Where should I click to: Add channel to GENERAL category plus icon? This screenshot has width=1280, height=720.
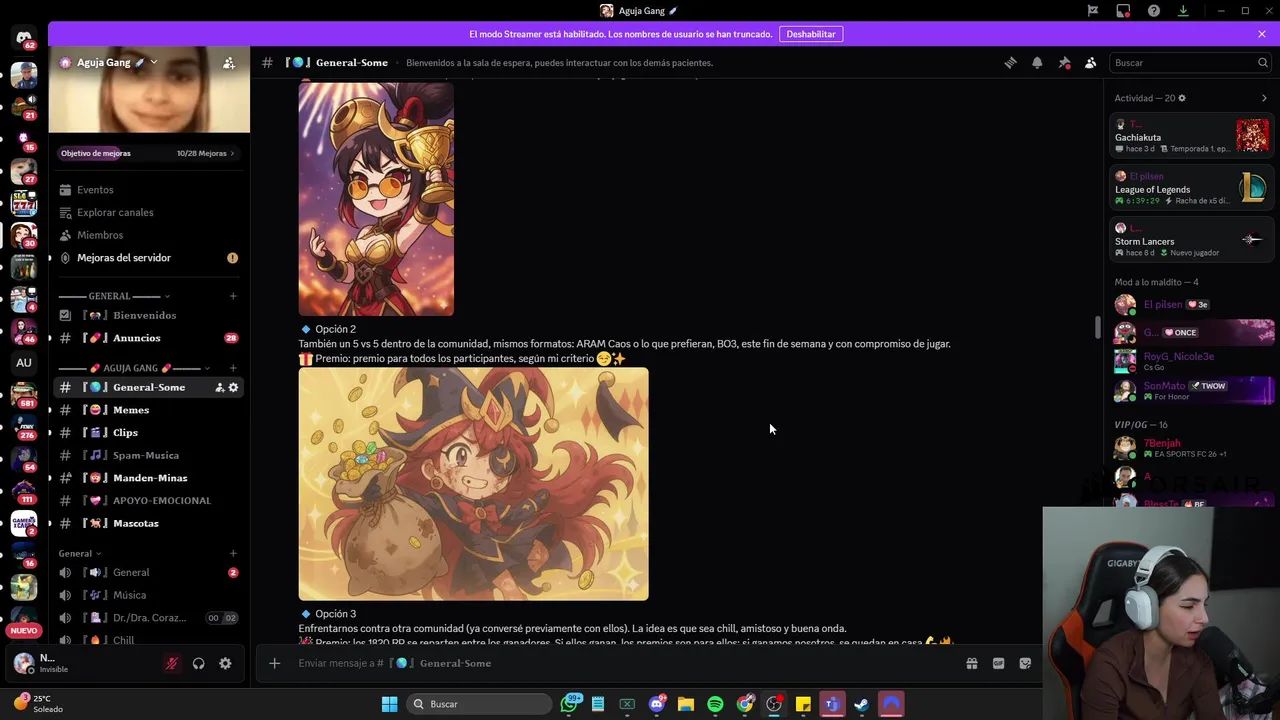(x=233, y=296)
